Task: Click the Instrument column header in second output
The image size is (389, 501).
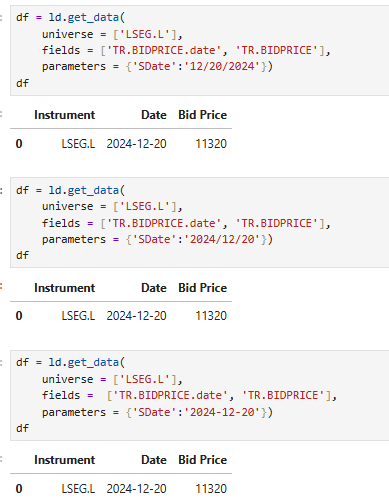Action: 64,288
